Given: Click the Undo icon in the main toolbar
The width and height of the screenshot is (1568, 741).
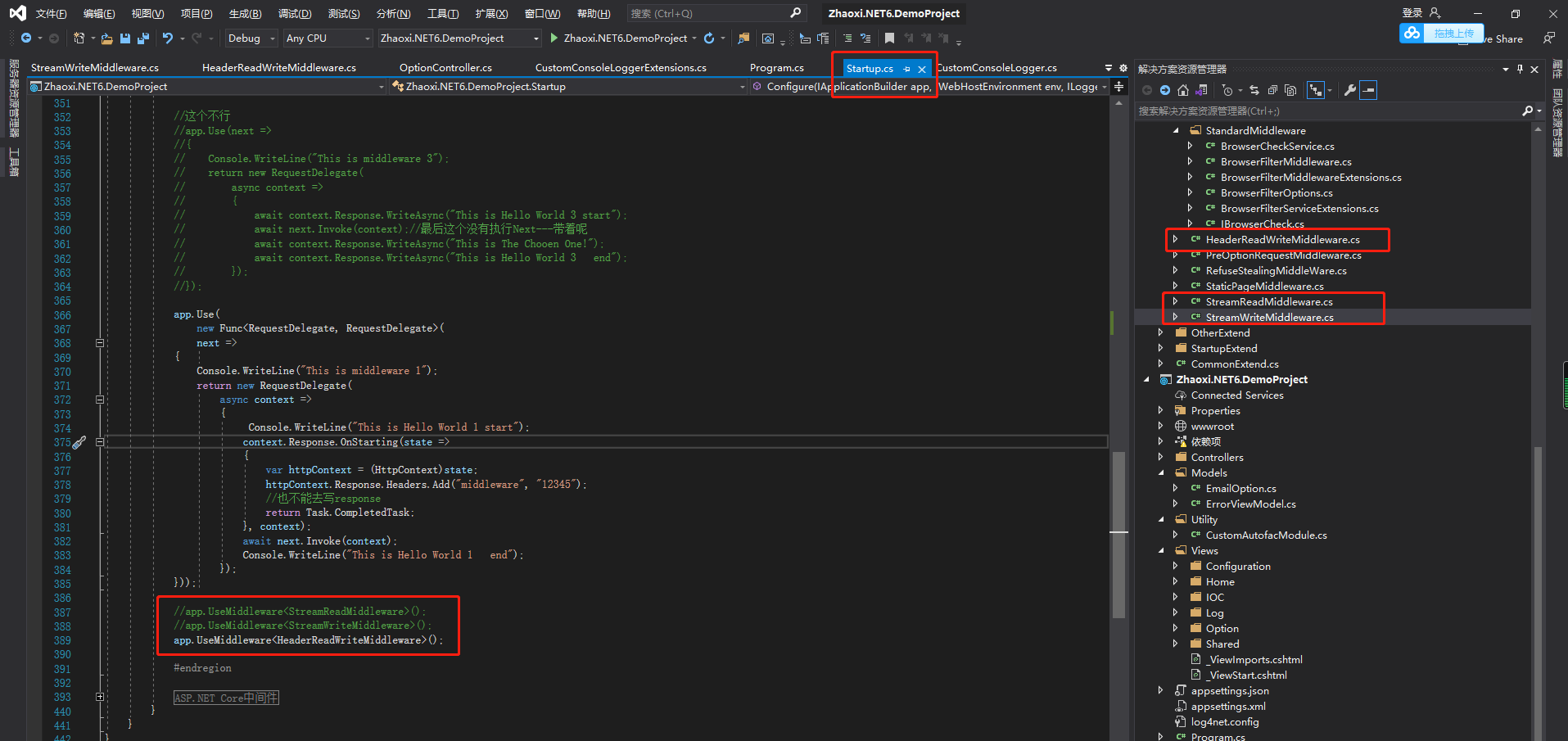Looking at the screenshot, I should (169, 38).
